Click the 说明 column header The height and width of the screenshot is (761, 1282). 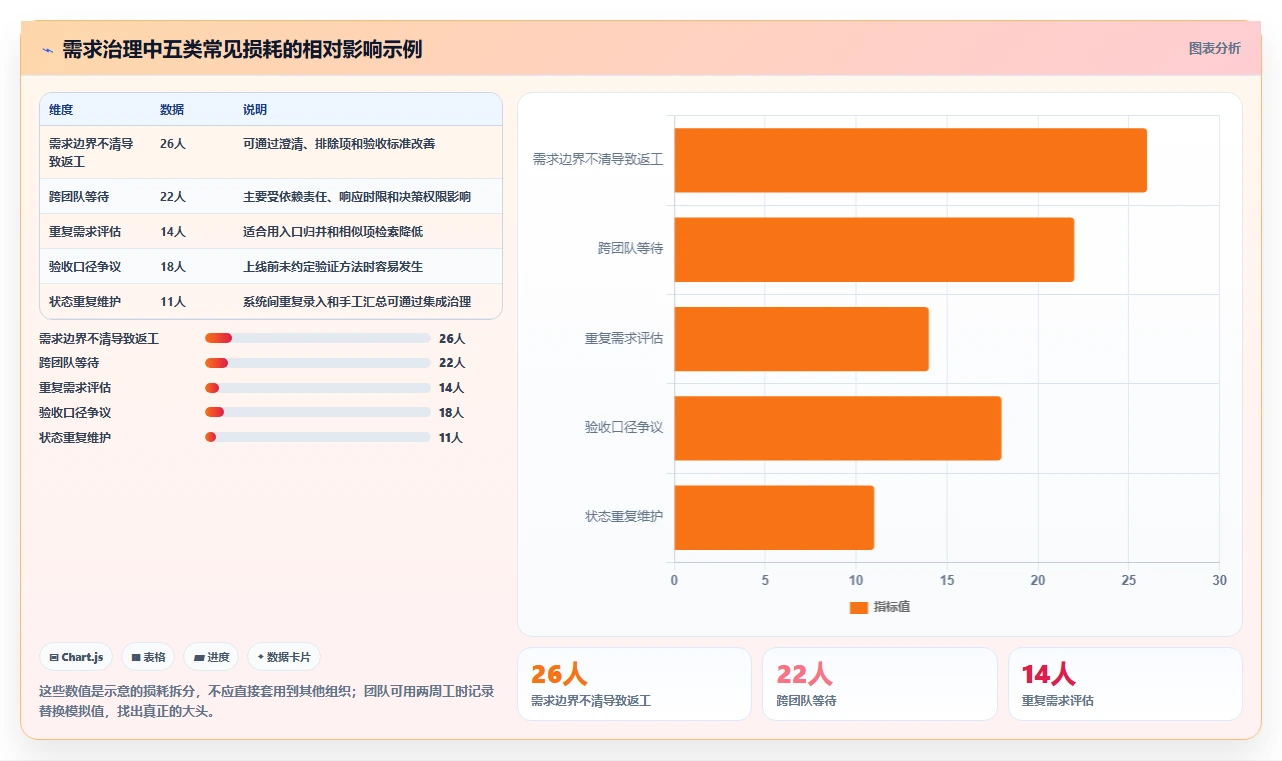tap(255, 110)
